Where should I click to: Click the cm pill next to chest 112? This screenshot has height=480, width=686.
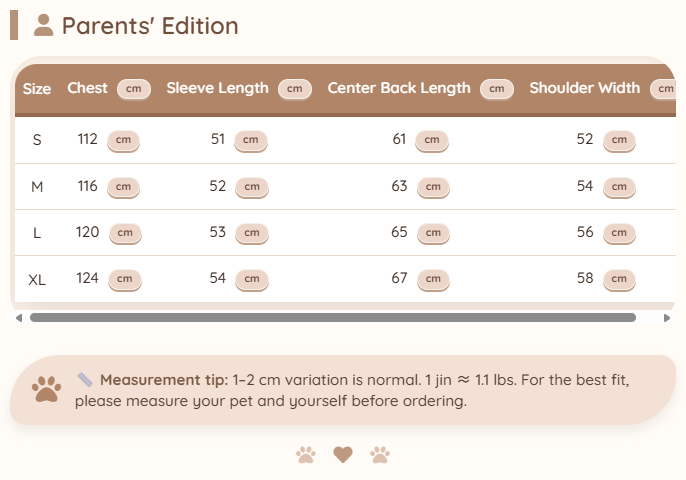123,140
